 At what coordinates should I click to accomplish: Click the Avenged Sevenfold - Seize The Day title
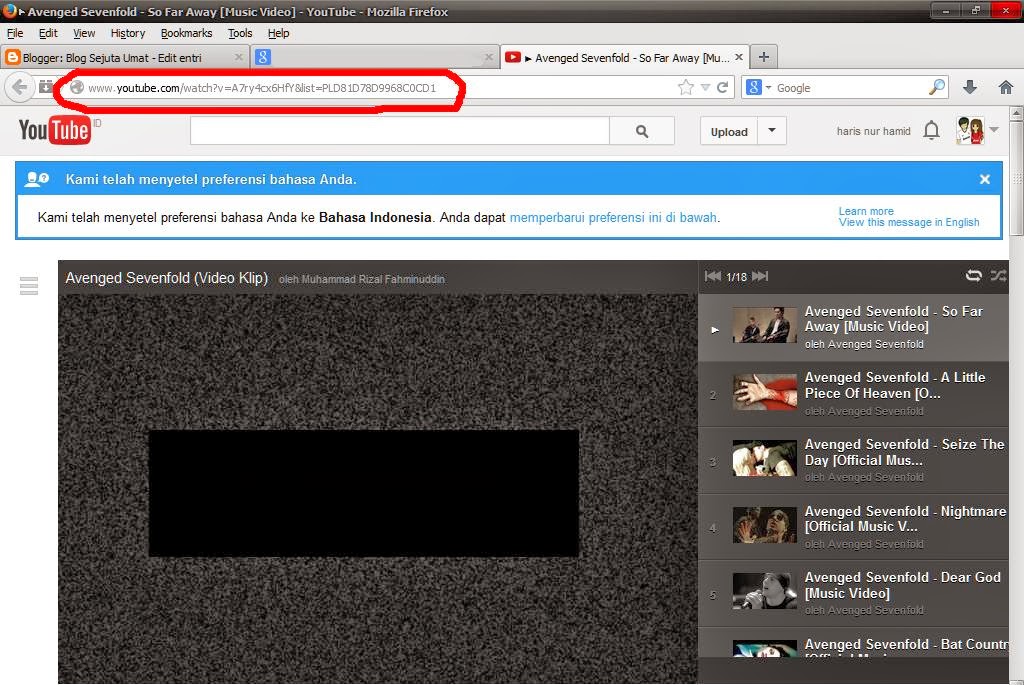pos(904,452)
